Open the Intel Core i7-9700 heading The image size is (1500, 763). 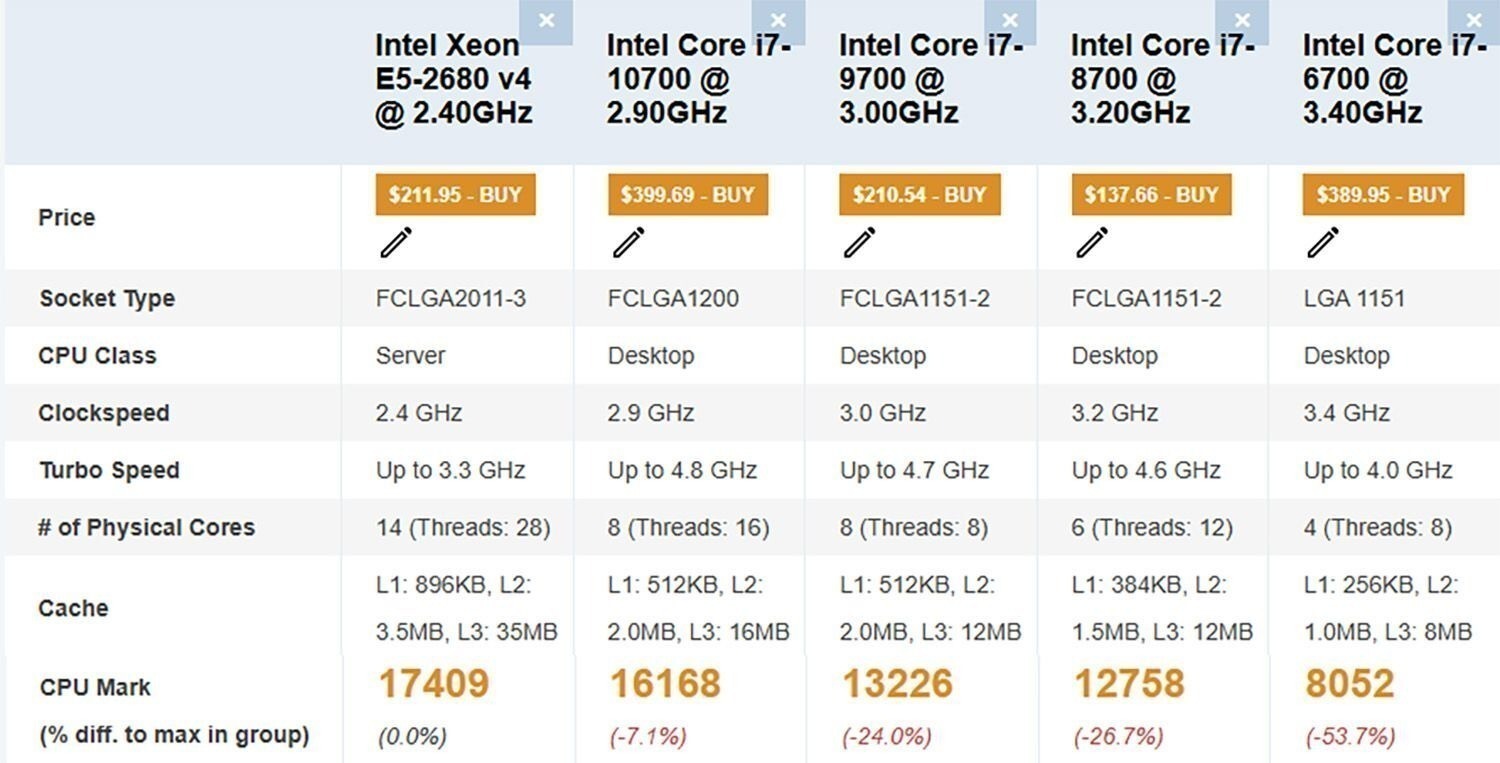click(x=929, y=78)
